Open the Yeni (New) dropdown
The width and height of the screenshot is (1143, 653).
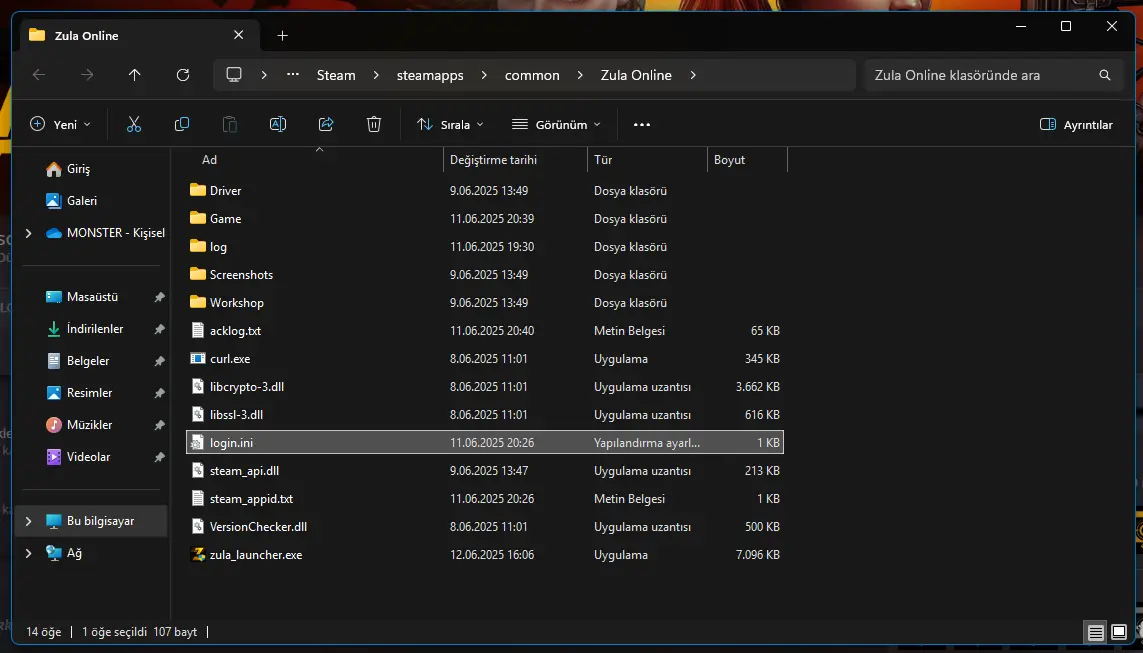pos(61,125)
